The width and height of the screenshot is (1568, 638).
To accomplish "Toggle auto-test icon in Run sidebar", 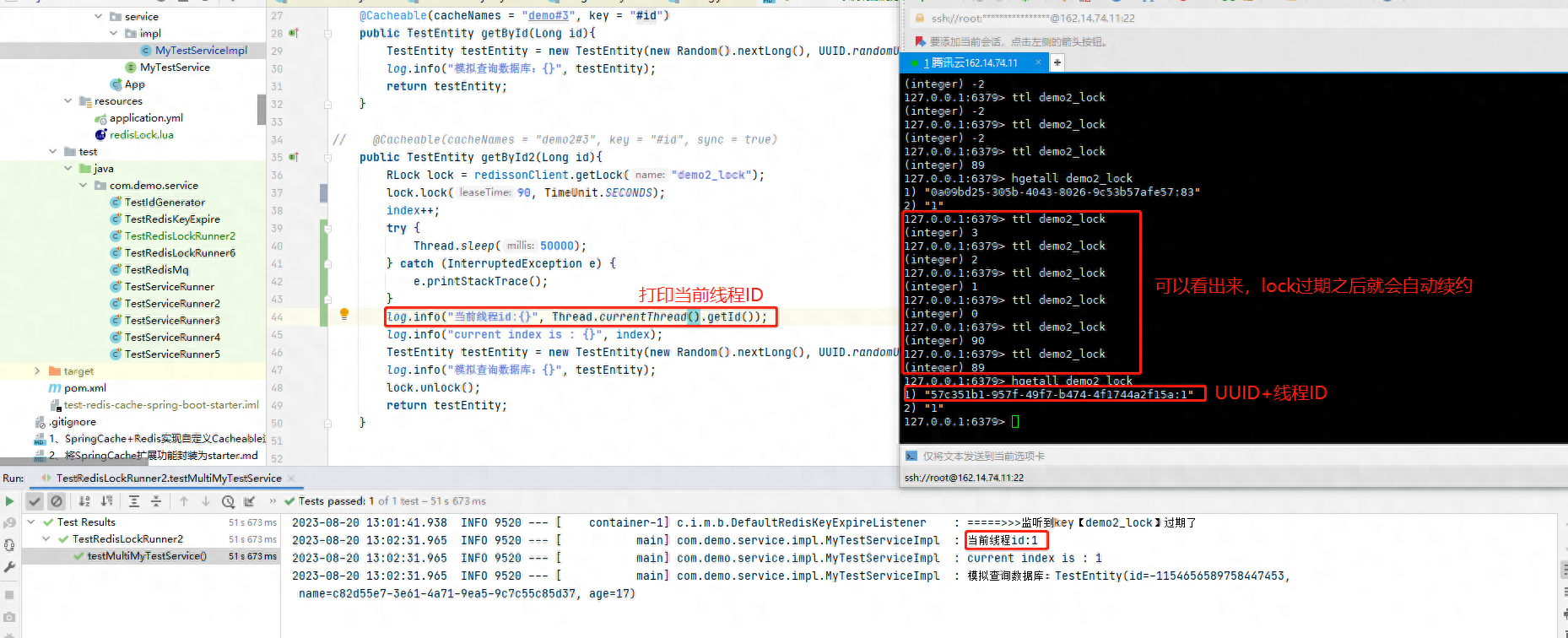I will click(9, 545).
